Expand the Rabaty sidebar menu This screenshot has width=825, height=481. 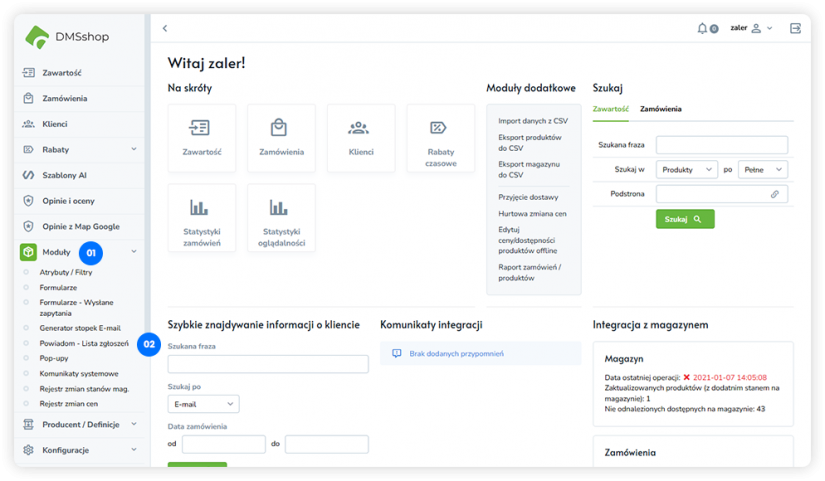(x=134, y=149)
